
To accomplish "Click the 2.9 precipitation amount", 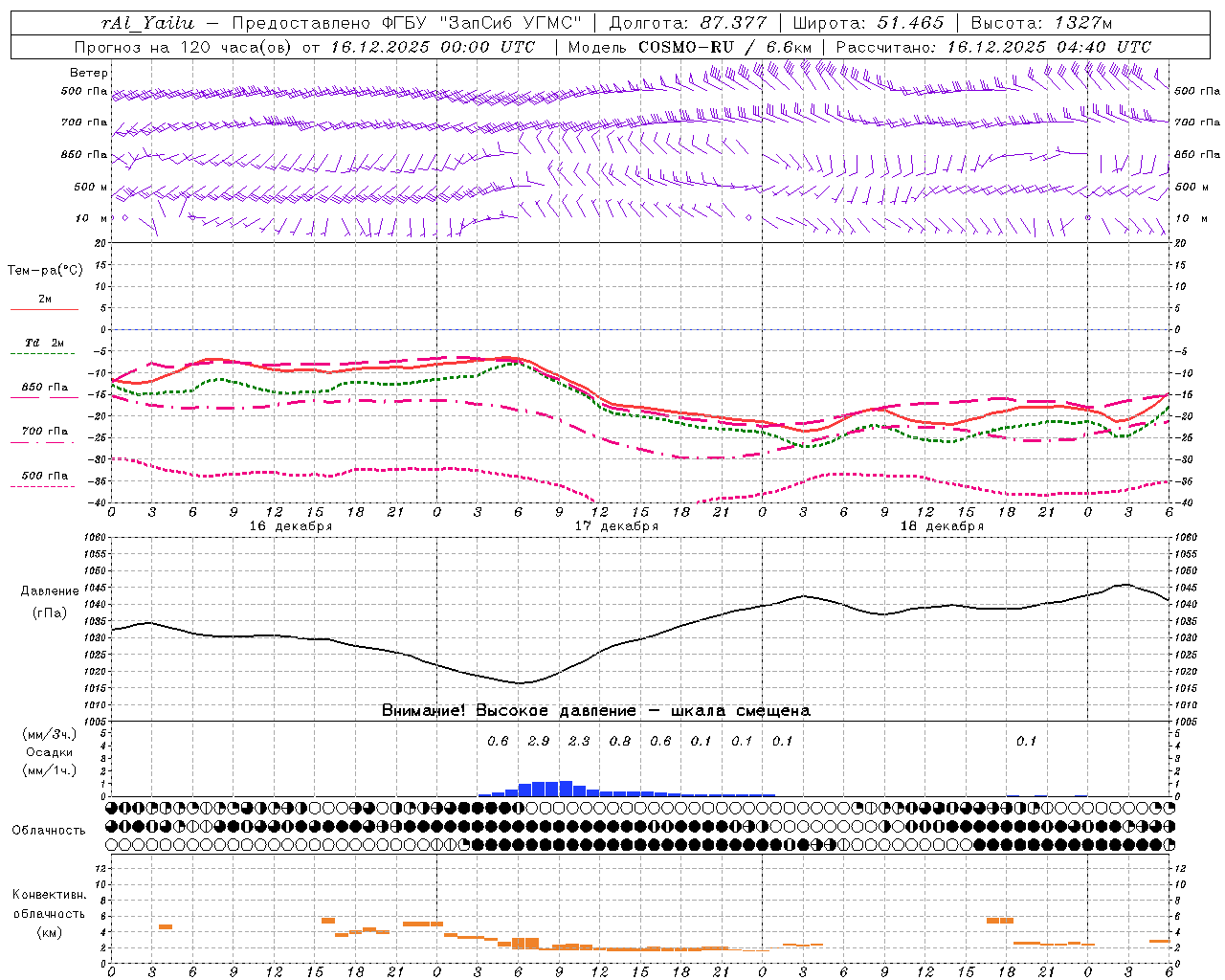I will pyautogui.click(x=539, y=742).
